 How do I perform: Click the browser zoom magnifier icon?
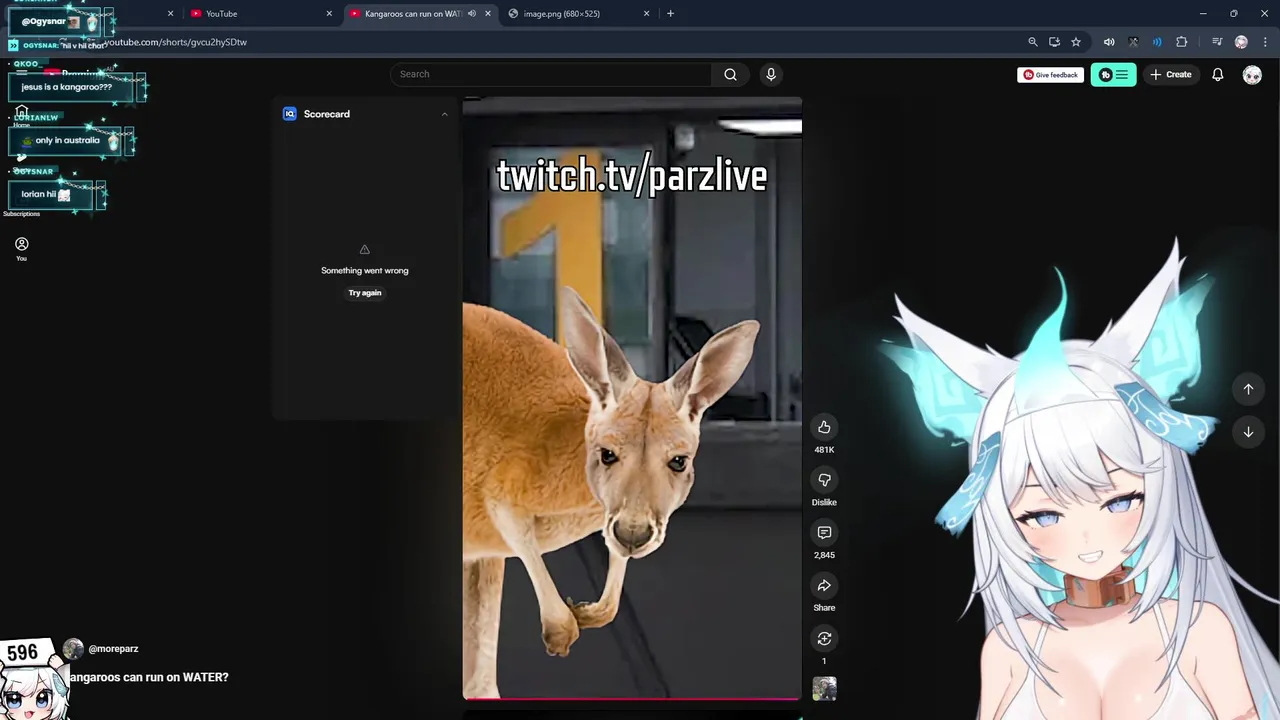1033,42
